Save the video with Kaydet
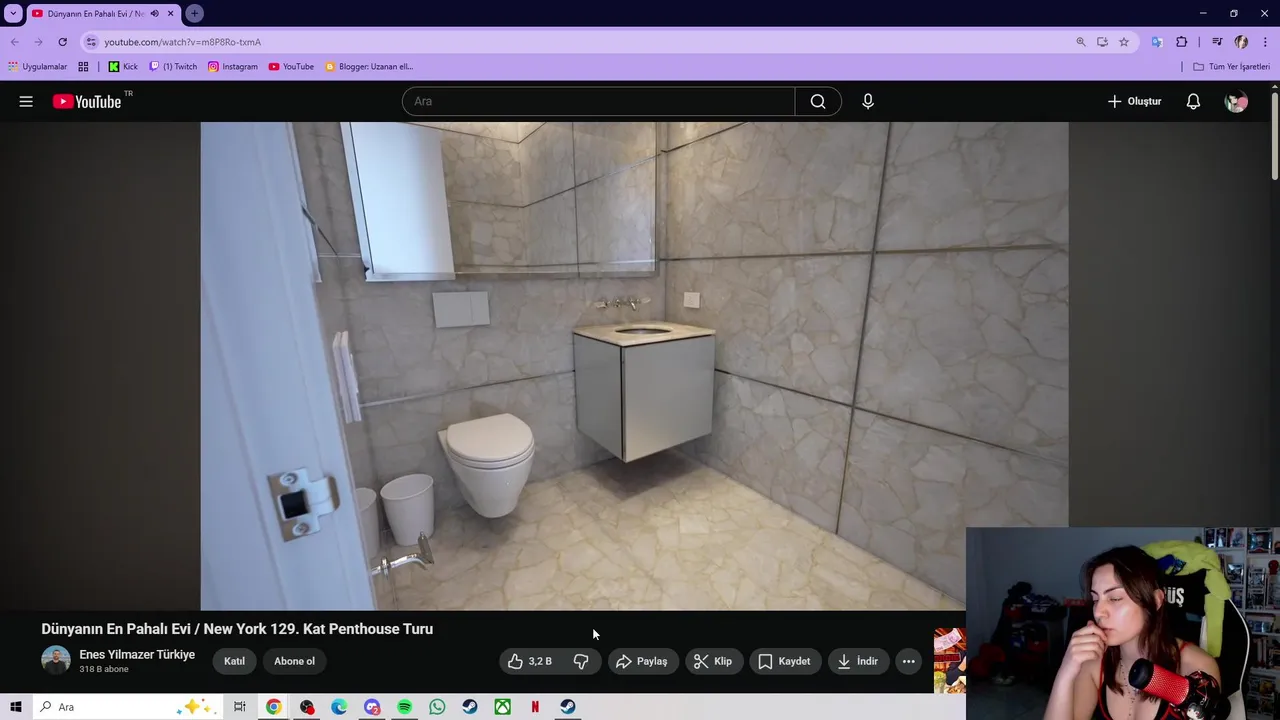Viewport: 1280px width, 720px height. [784, 661]
